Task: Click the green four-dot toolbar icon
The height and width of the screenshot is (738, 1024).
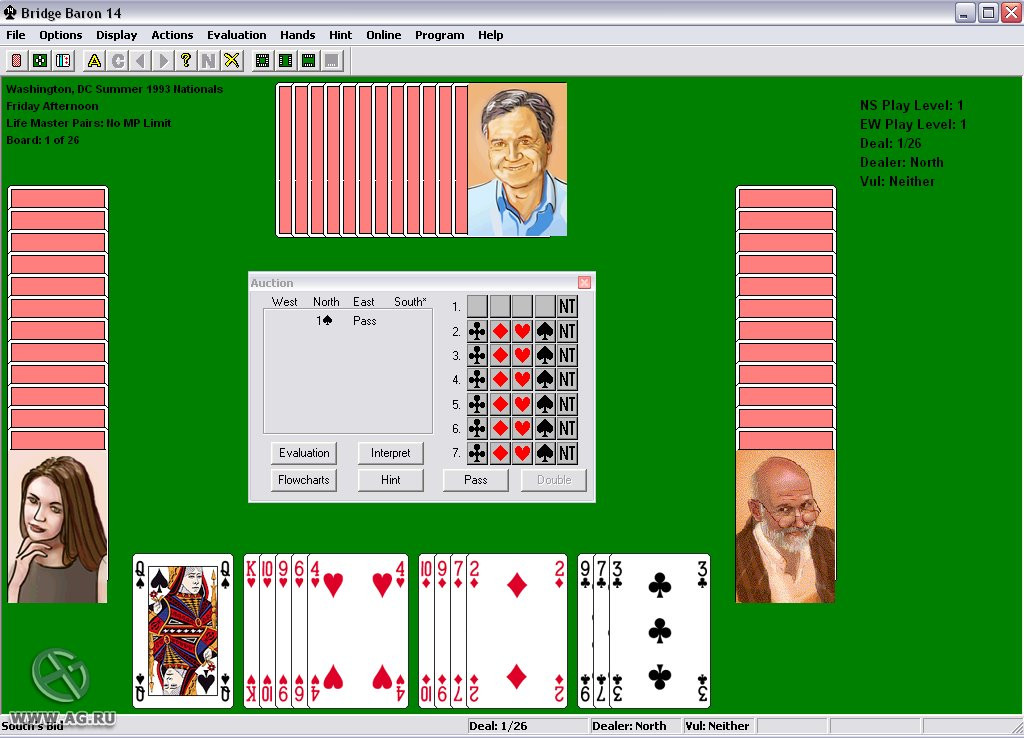Action: coord(40,61)
